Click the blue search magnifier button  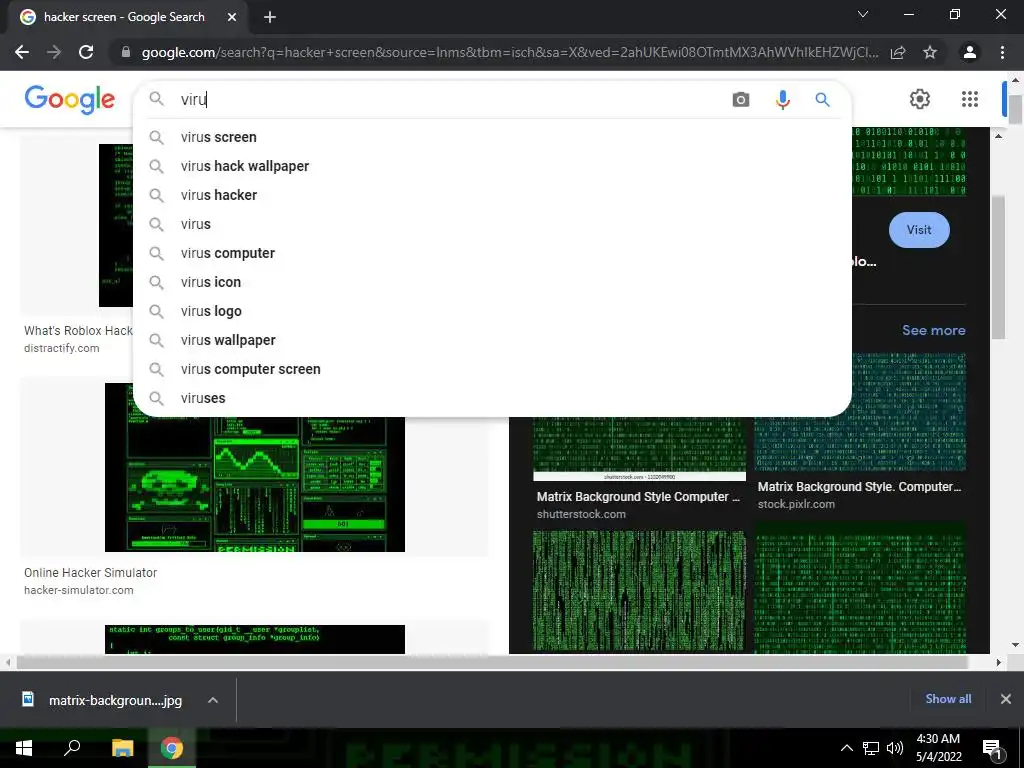[822, 99]
